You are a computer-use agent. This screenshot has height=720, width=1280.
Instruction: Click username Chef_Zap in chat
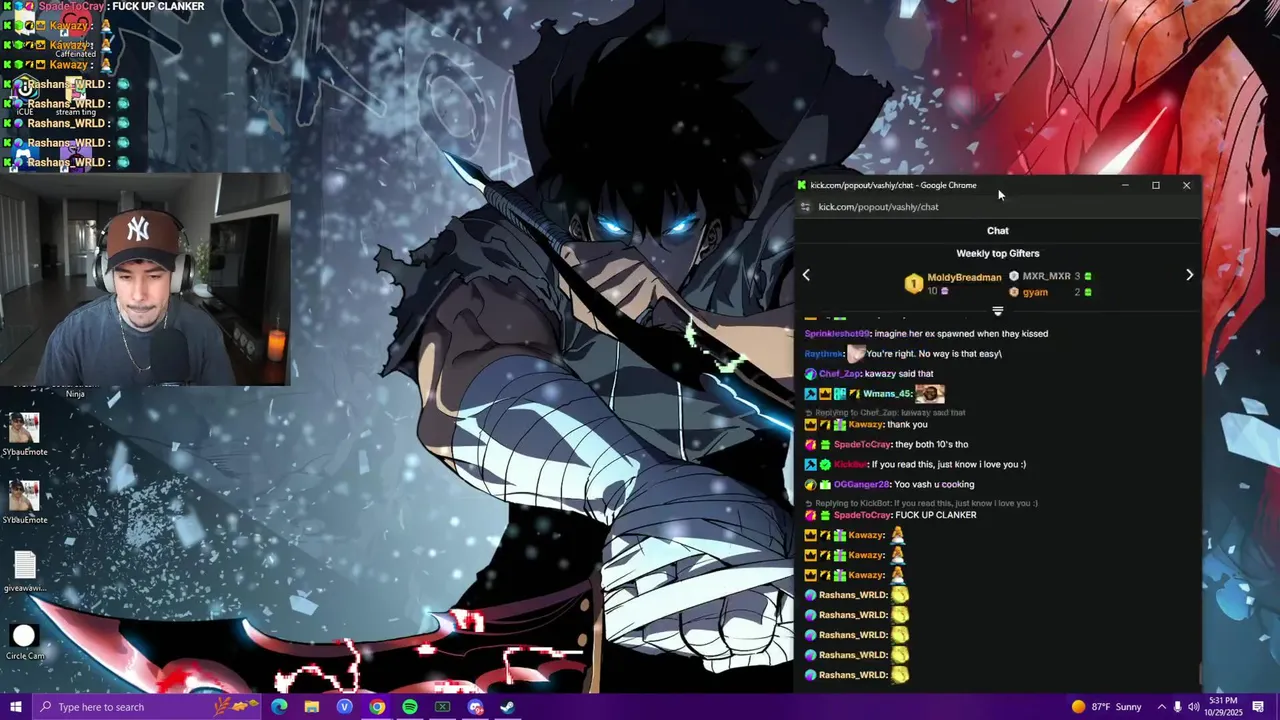pyautogui.click(x=840, y=374)
